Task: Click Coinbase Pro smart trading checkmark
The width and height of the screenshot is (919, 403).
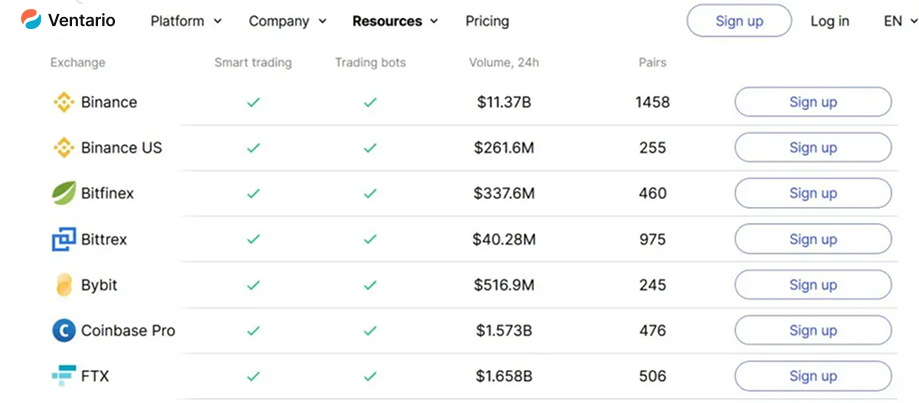Action: (x=253, y=331)
